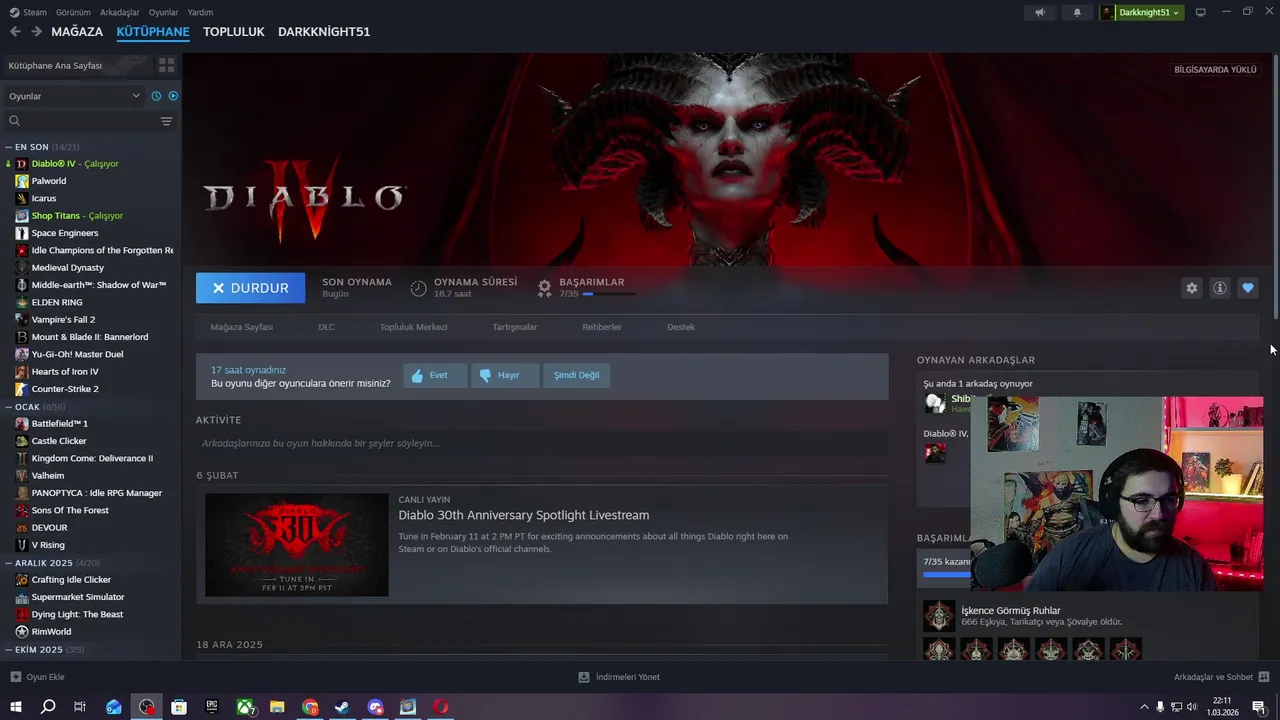Open the game info icon
This screenshot has width=1280, height=720.
1219,288
